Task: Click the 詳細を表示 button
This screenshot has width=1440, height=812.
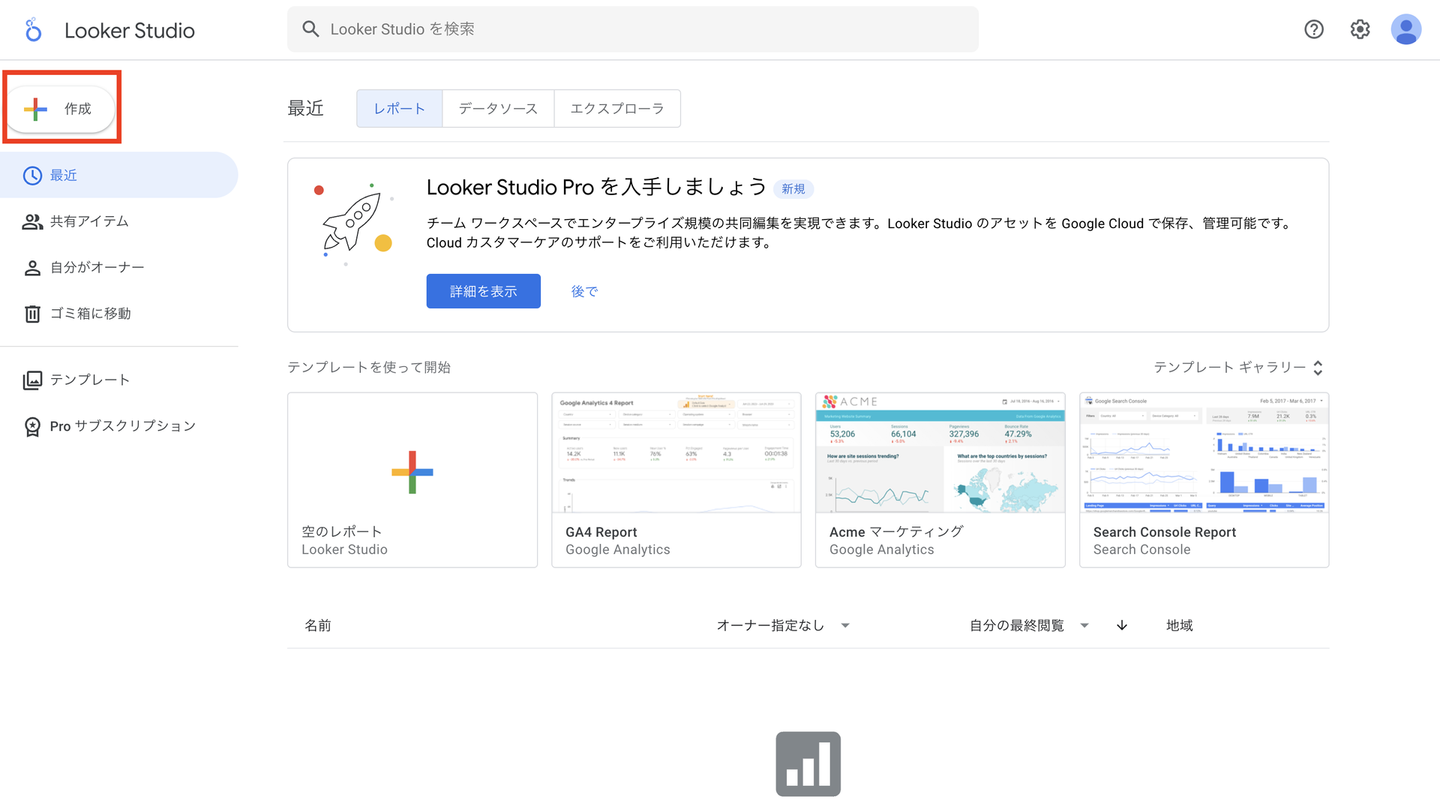Action: click(483, 291)
